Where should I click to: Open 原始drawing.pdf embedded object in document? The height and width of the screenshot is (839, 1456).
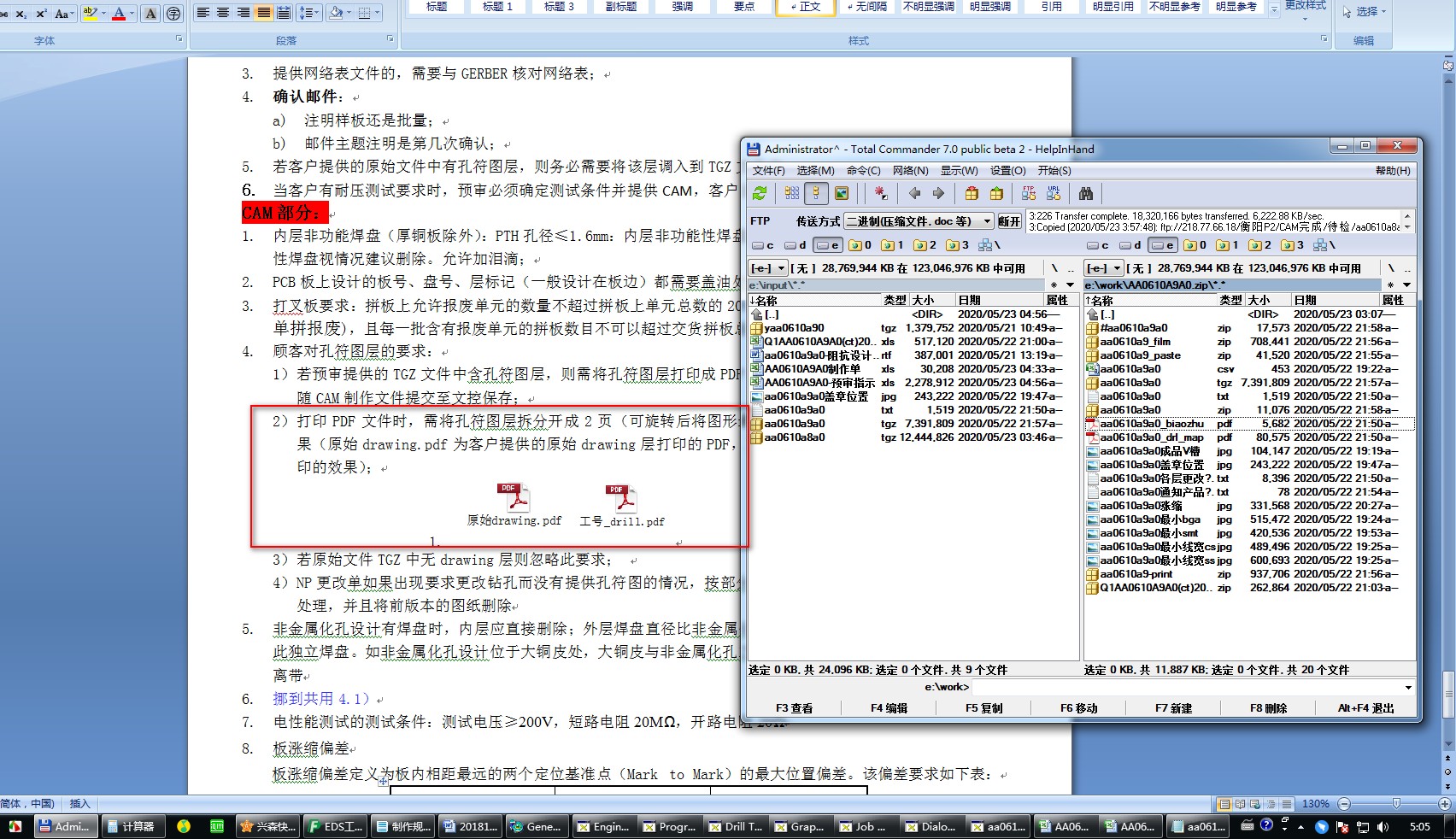coord(514,505)
